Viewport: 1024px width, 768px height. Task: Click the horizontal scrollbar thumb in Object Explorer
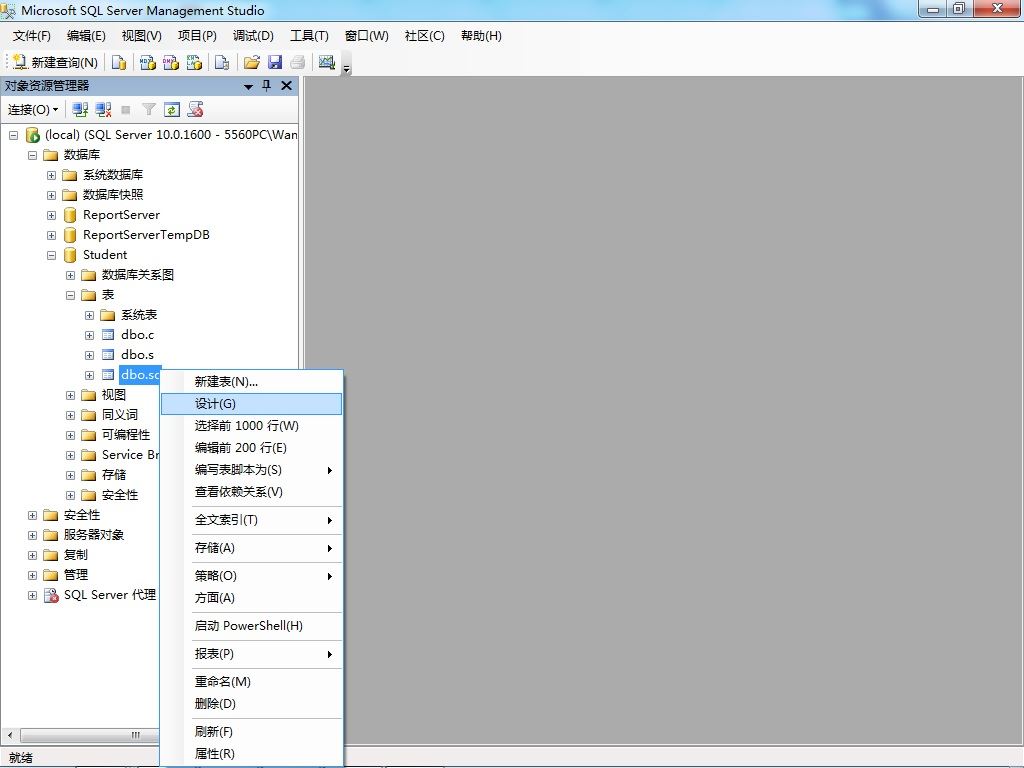(x=89, y=735)
